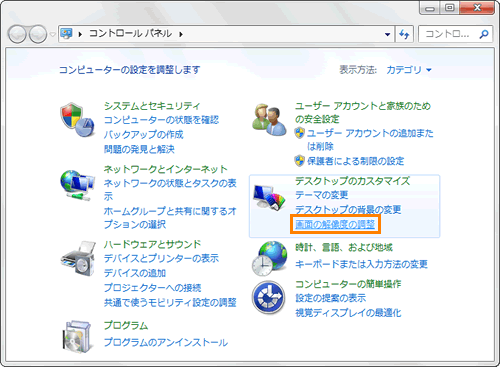Open システムとセキュリティ shield icon
Screen dimensions: 500x367
click(77, 120)
